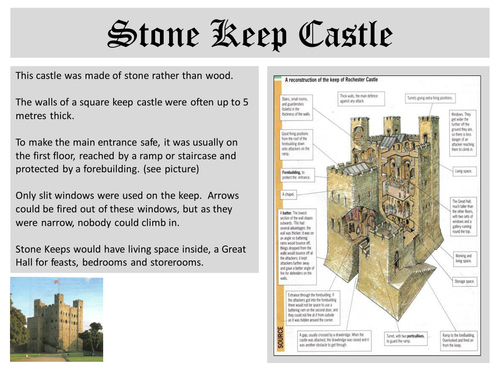Click the 'Storage space' label
Screen dimensions: 500x375
click(464, 282)
